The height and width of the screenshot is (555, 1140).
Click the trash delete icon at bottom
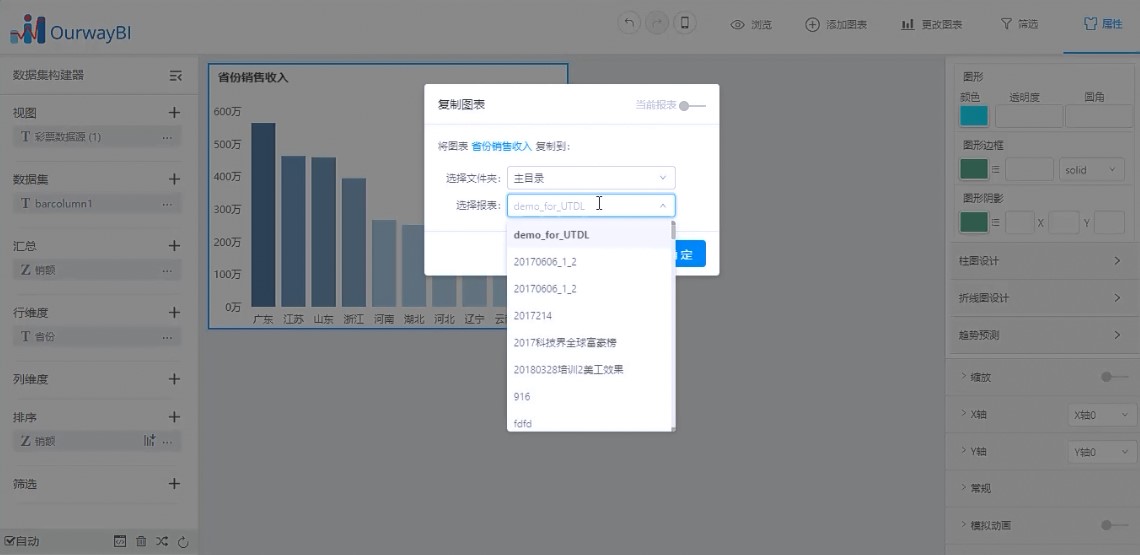pyautogui.click(x=141, y=541)
